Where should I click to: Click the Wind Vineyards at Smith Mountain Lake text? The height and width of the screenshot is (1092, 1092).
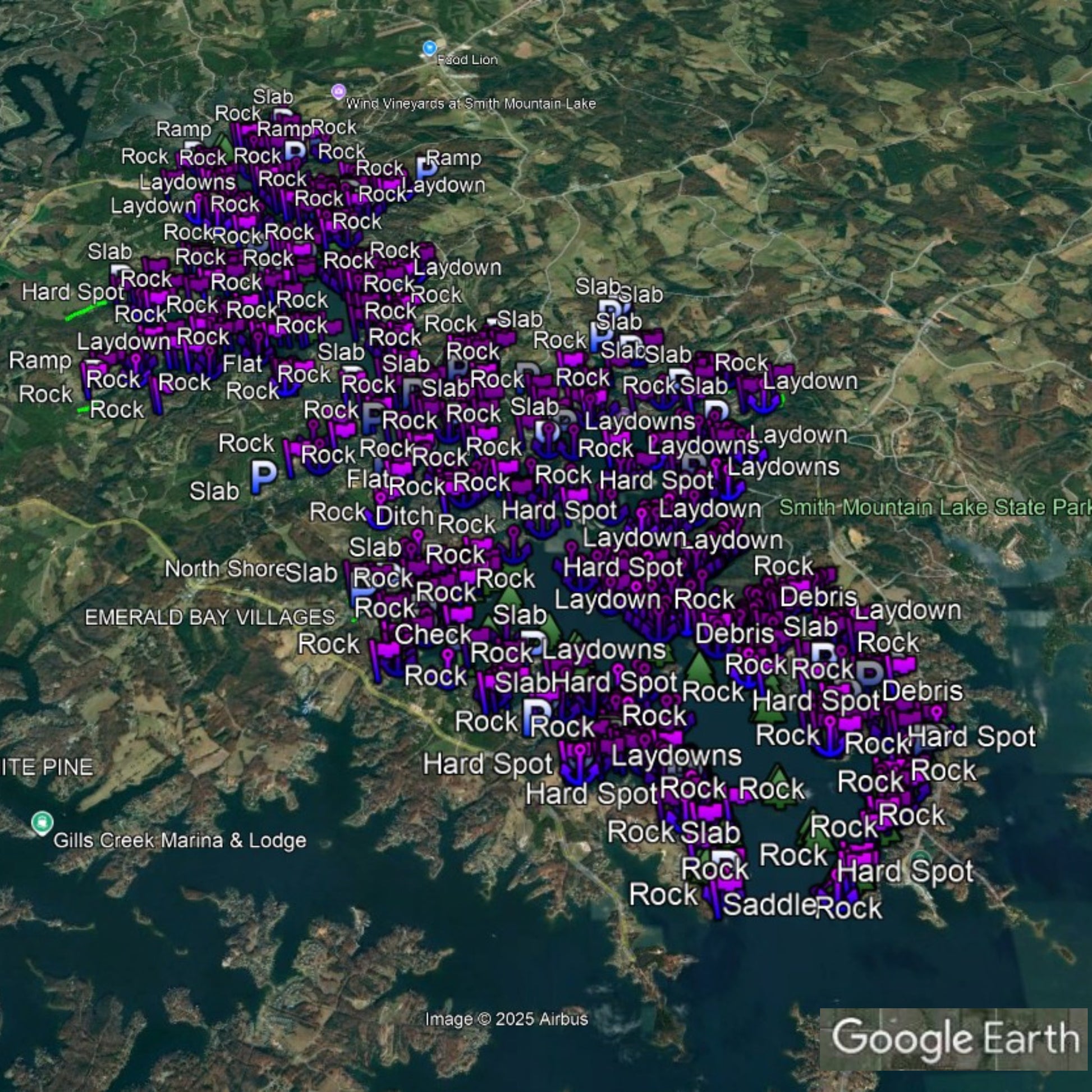470,104
